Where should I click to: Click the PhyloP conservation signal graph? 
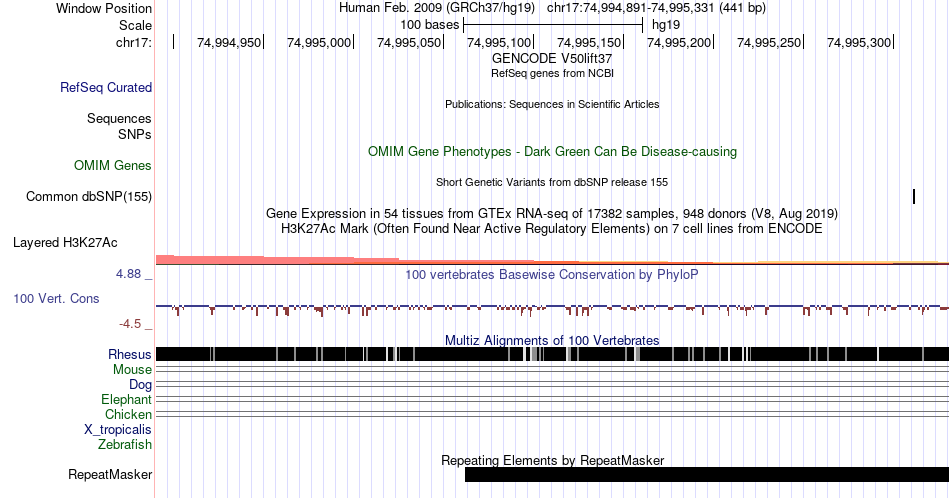[x=552, y=309]
